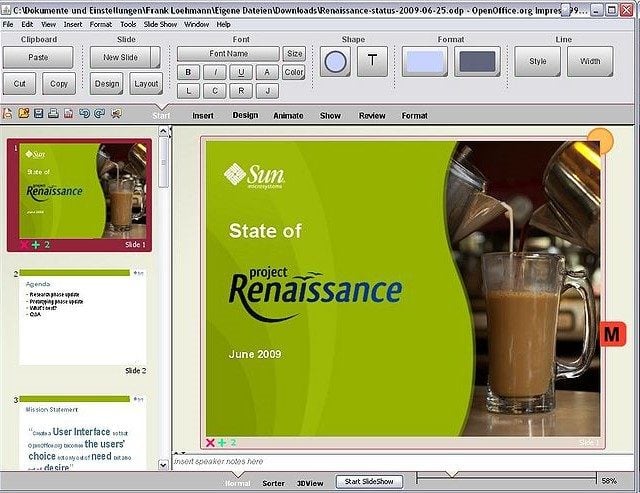Viewport: 640px width, 493px height.
Task: Click the save icon in quick toolbar
Action: pyautogui.click(x=38, y=114)
